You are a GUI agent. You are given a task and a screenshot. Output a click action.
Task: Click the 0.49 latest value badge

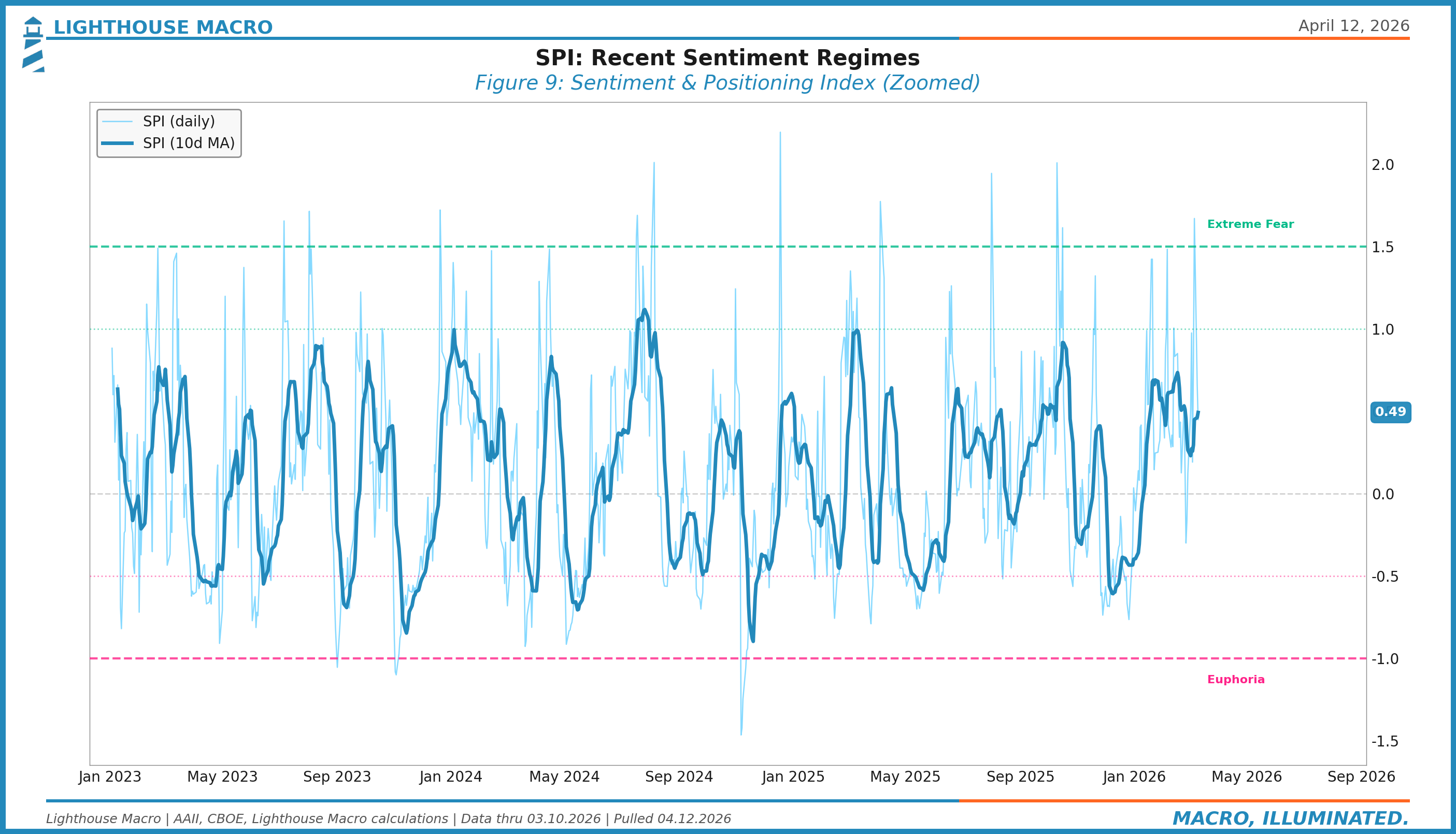click(1390, 412)
